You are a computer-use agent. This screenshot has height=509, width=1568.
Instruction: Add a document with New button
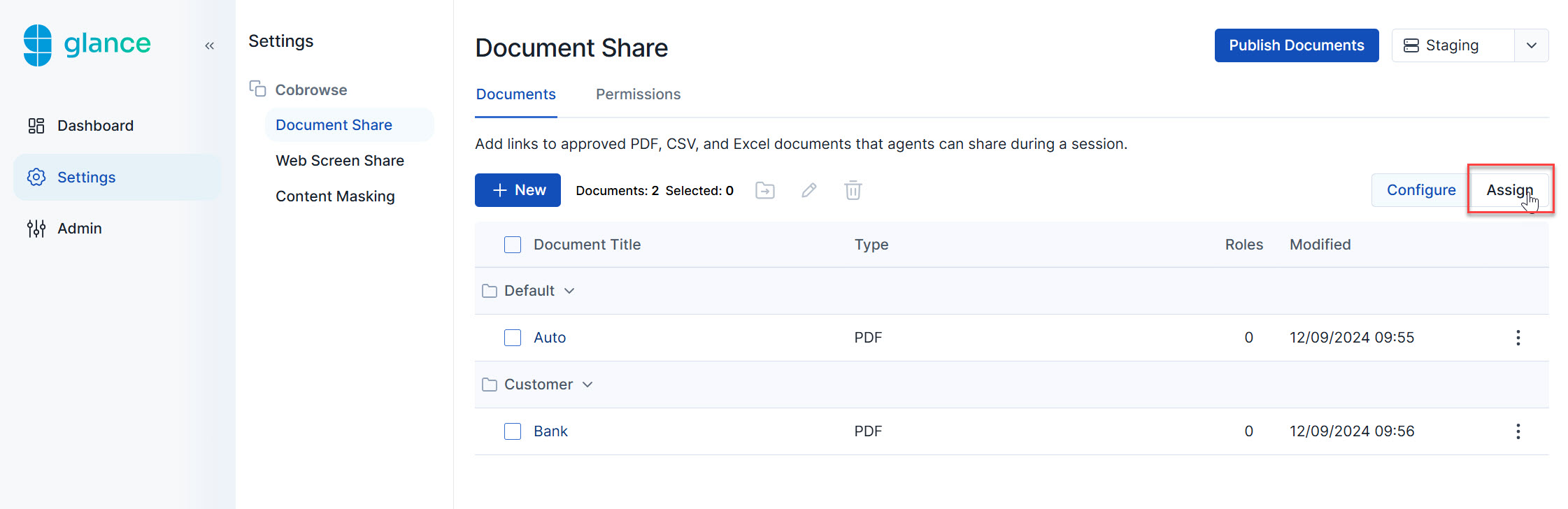(518, 190)
